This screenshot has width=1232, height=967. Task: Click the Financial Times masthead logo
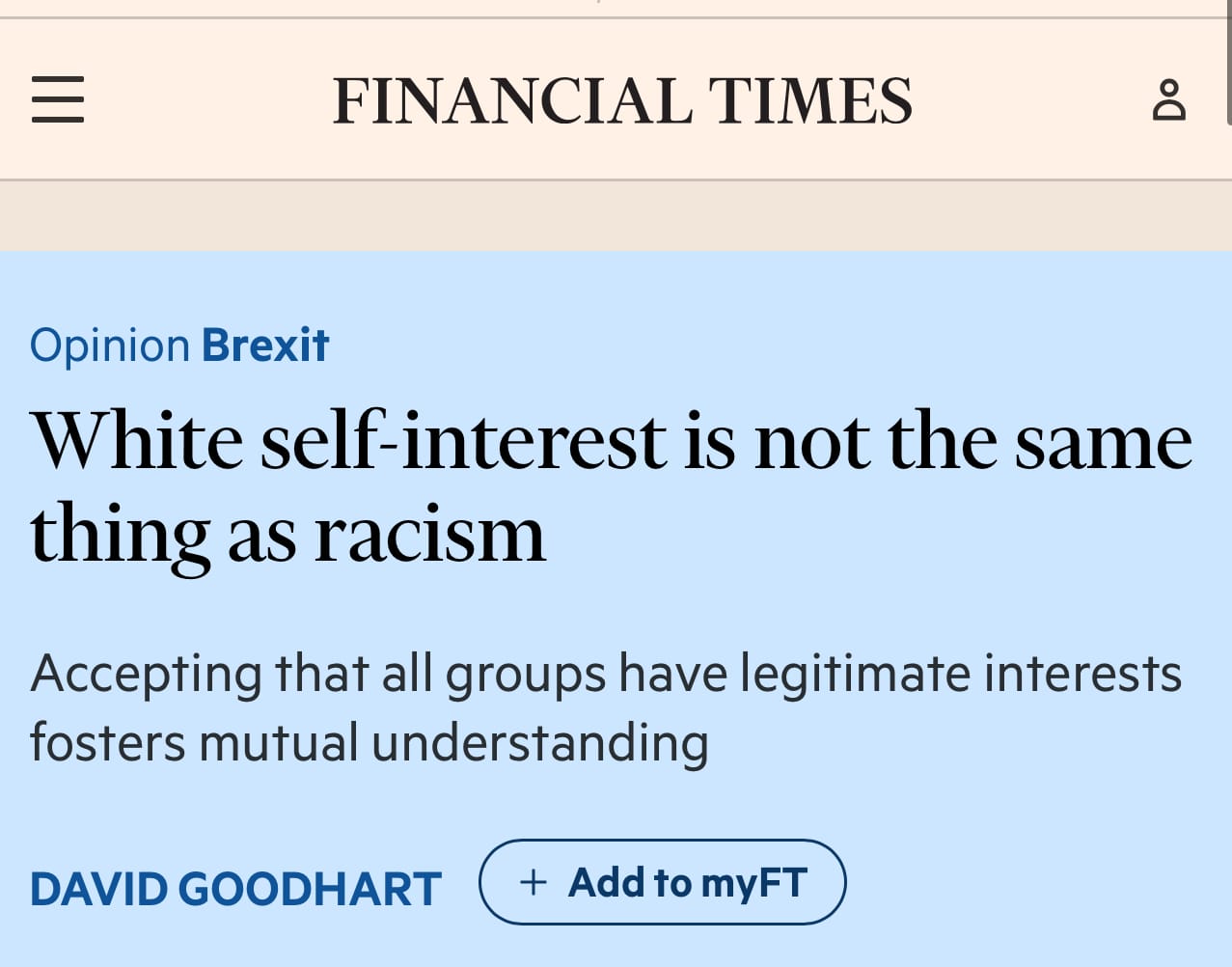pyautogui.click(x=623, y=98)
